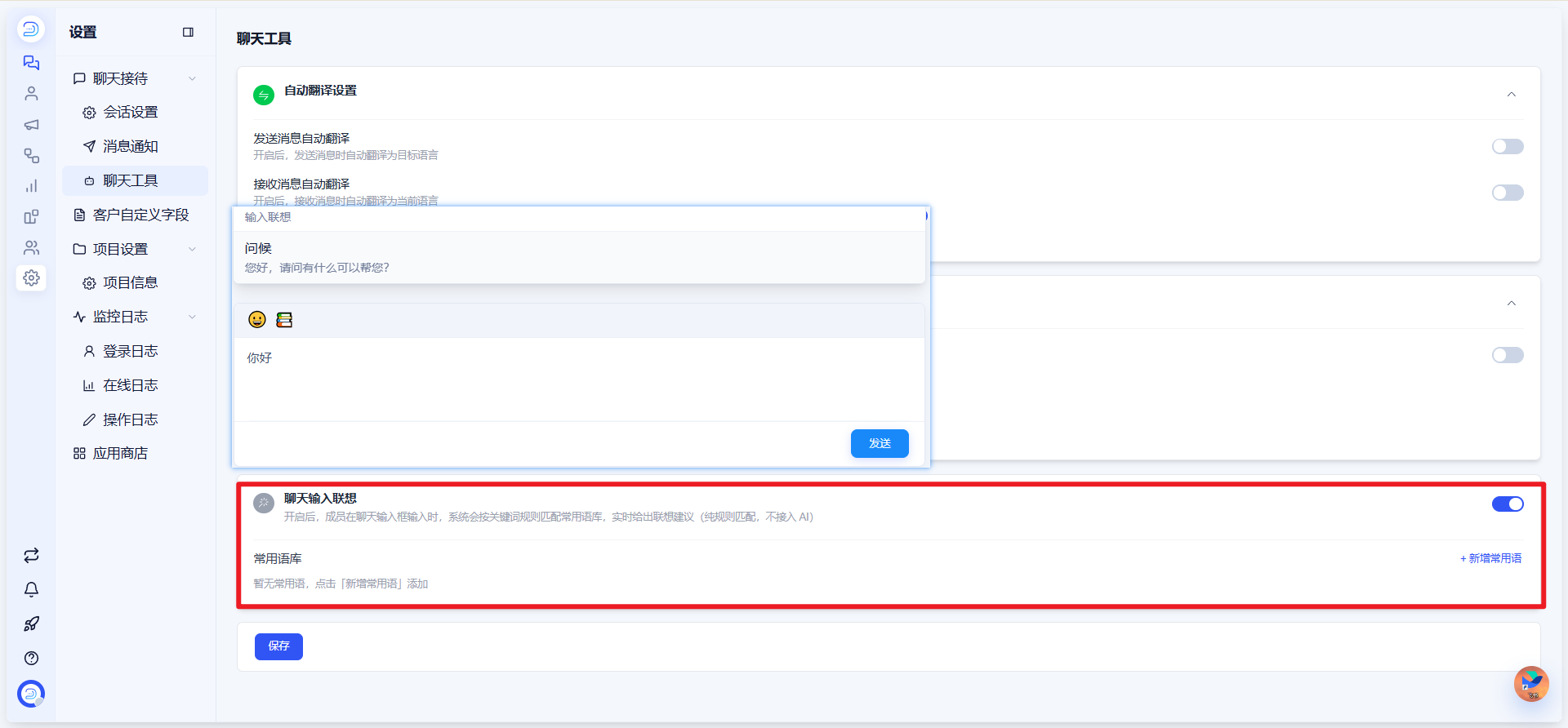Open the notification bell icon
Image resolution: width=1568 pixels, height=728 pixels.
click(x=31, y=590)
